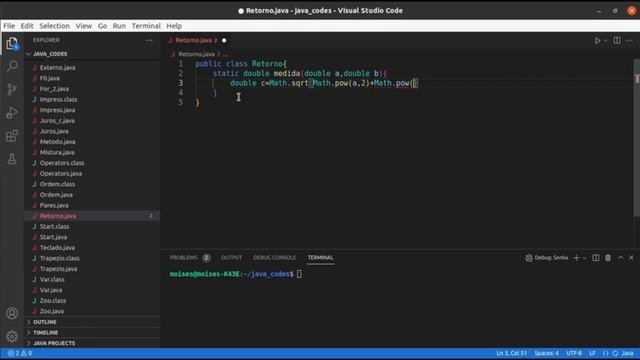This screenshot has width=640, height=360.
Task: Open the Terminal menu
Action: (146, 26)
